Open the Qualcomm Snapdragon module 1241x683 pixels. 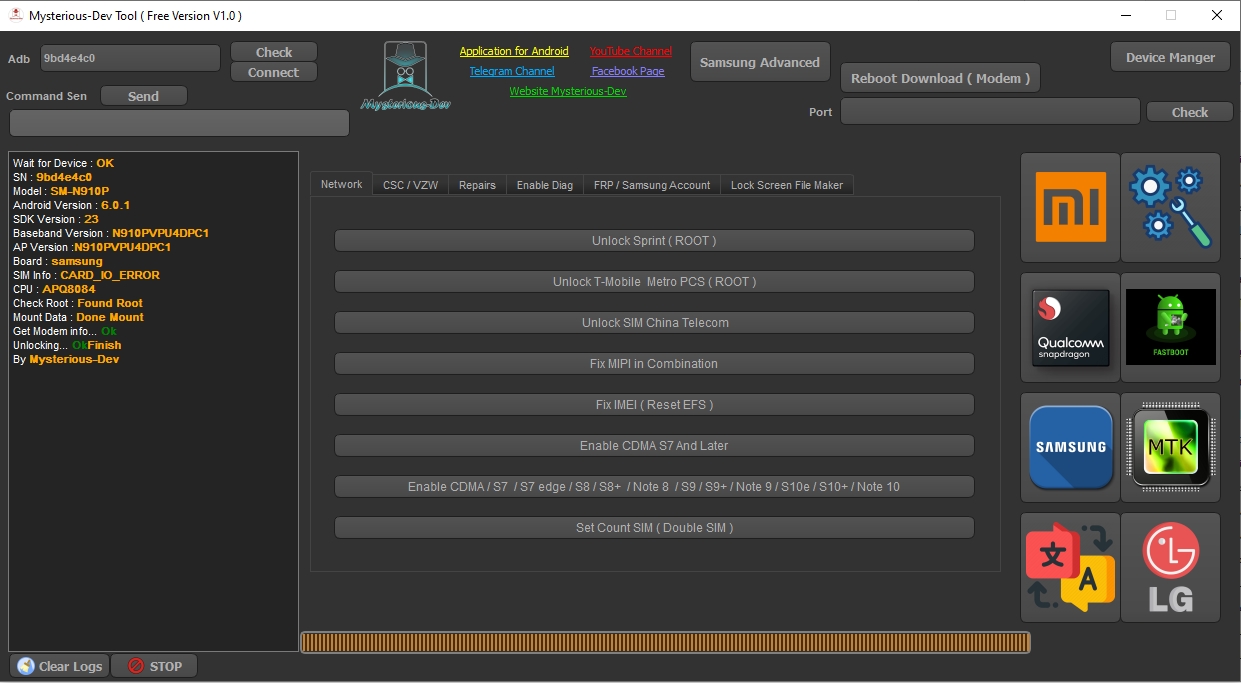[1070, 327]
